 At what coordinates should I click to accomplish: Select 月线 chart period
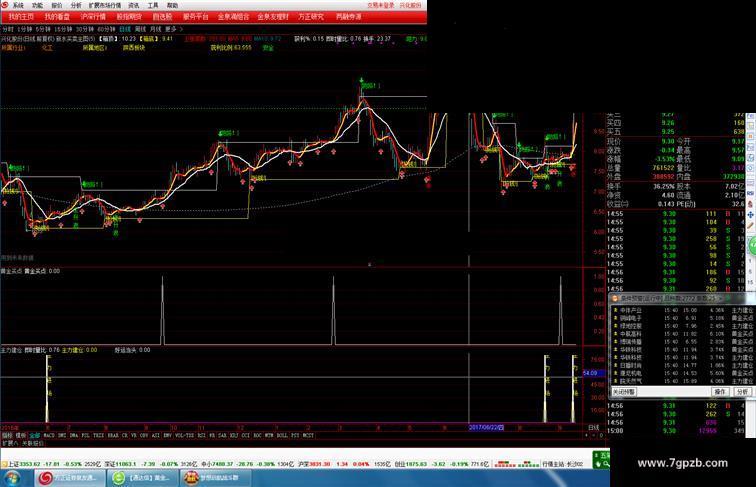click(156, 29)
